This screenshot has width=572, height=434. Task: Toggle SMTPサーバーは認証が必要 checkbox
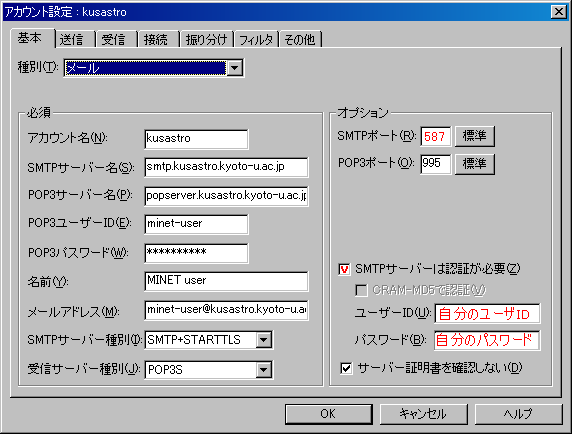344,270
